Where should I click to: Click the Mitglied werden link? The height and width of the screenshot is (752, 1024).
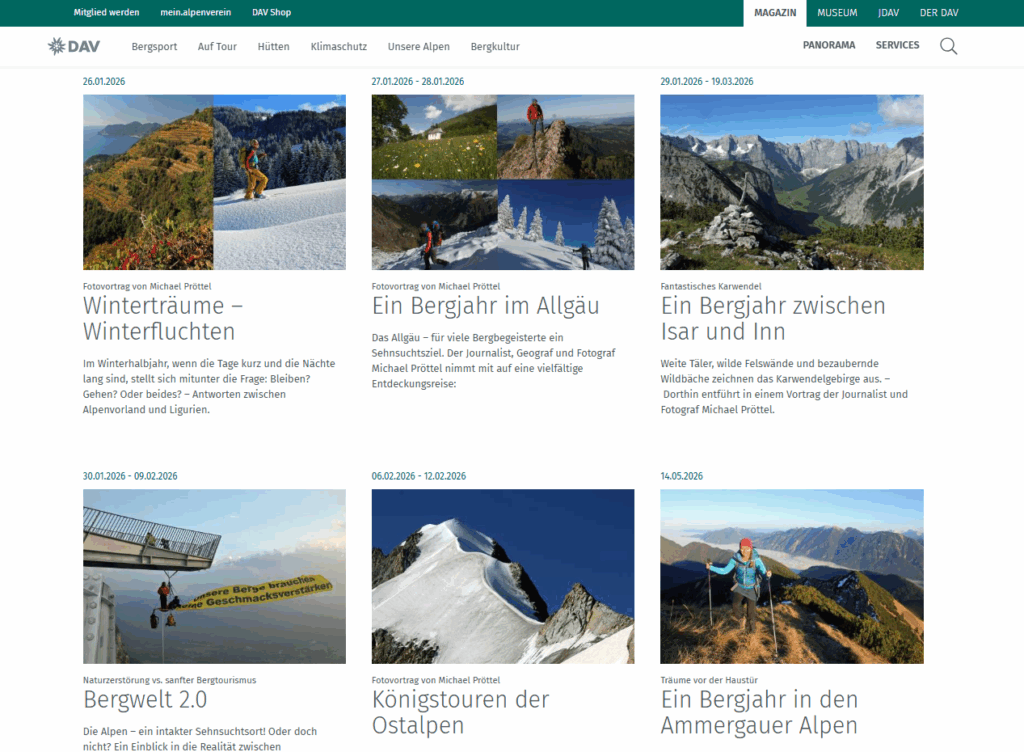click(106, 13)
